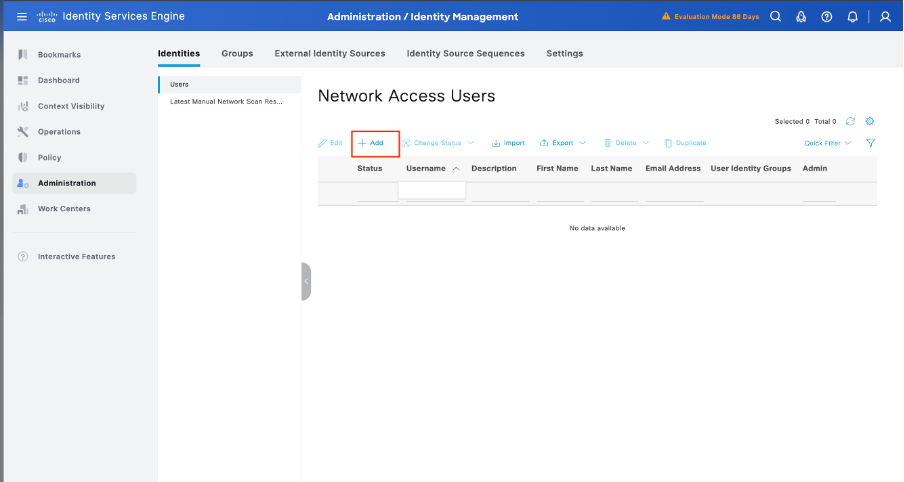Refresh the Network Access Users table

coord(850,121)
